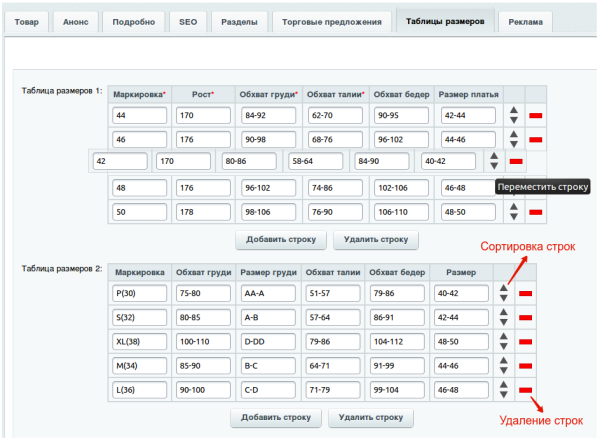Open the Торговые предложения tab
This screenshot has height=441, width=600.
click(331, 21)
